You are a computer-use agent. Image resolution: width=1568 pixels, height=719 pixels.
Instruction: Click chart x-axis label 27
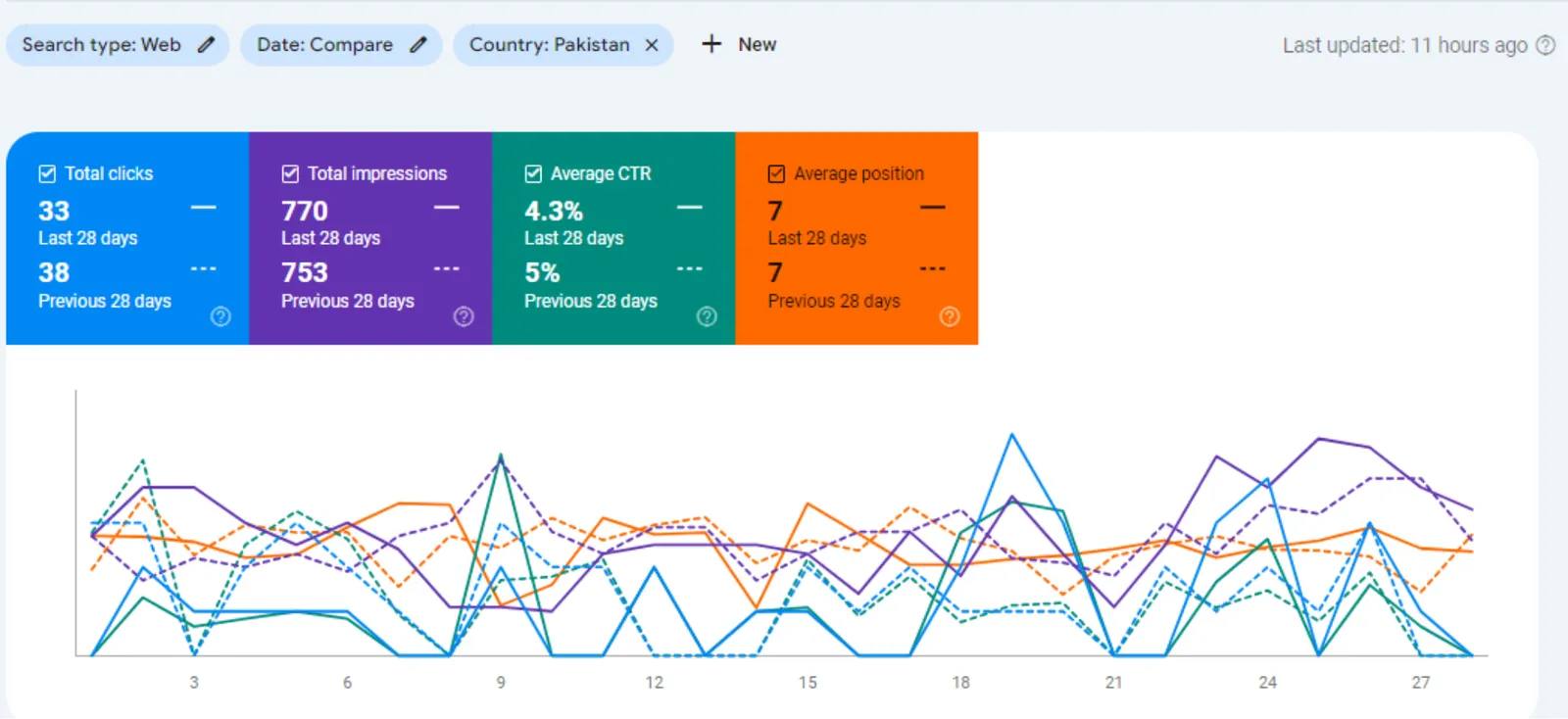coord(1421,682)
